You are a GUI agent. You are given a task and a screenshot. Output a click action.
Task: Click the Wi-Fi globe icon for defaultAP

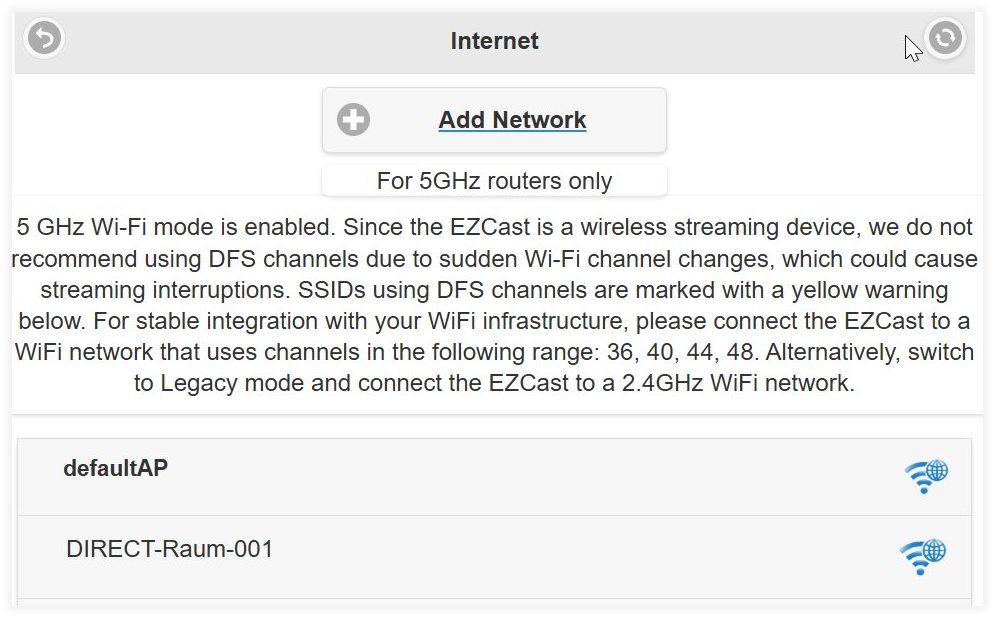926,477
